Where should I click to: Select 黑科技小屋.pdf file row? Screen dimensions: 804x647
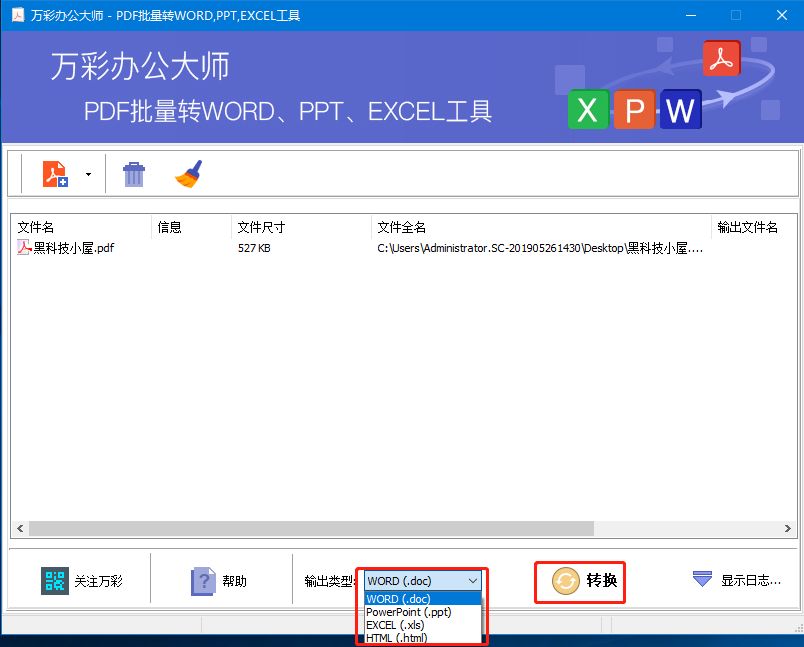click(404, 248)
